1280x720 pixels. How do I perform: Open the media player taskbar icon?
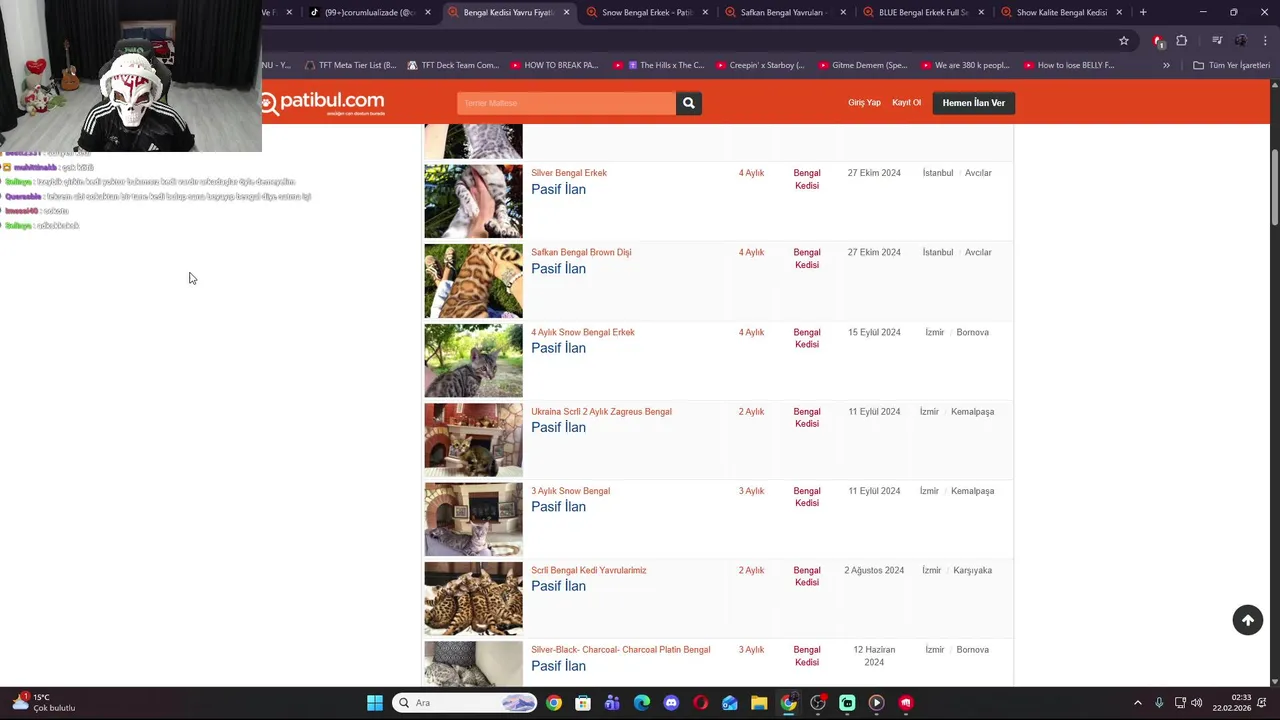point(876,703)
